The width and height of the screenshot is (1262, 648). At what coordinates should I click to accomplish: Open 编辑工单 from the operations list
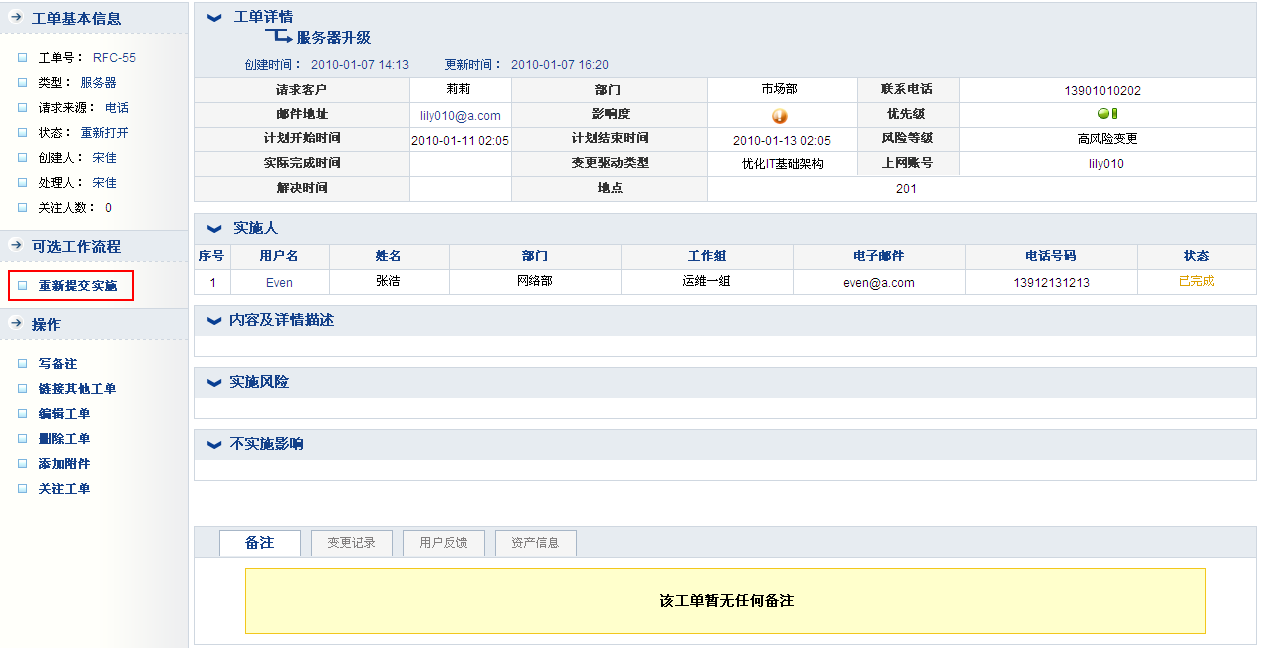64,414
